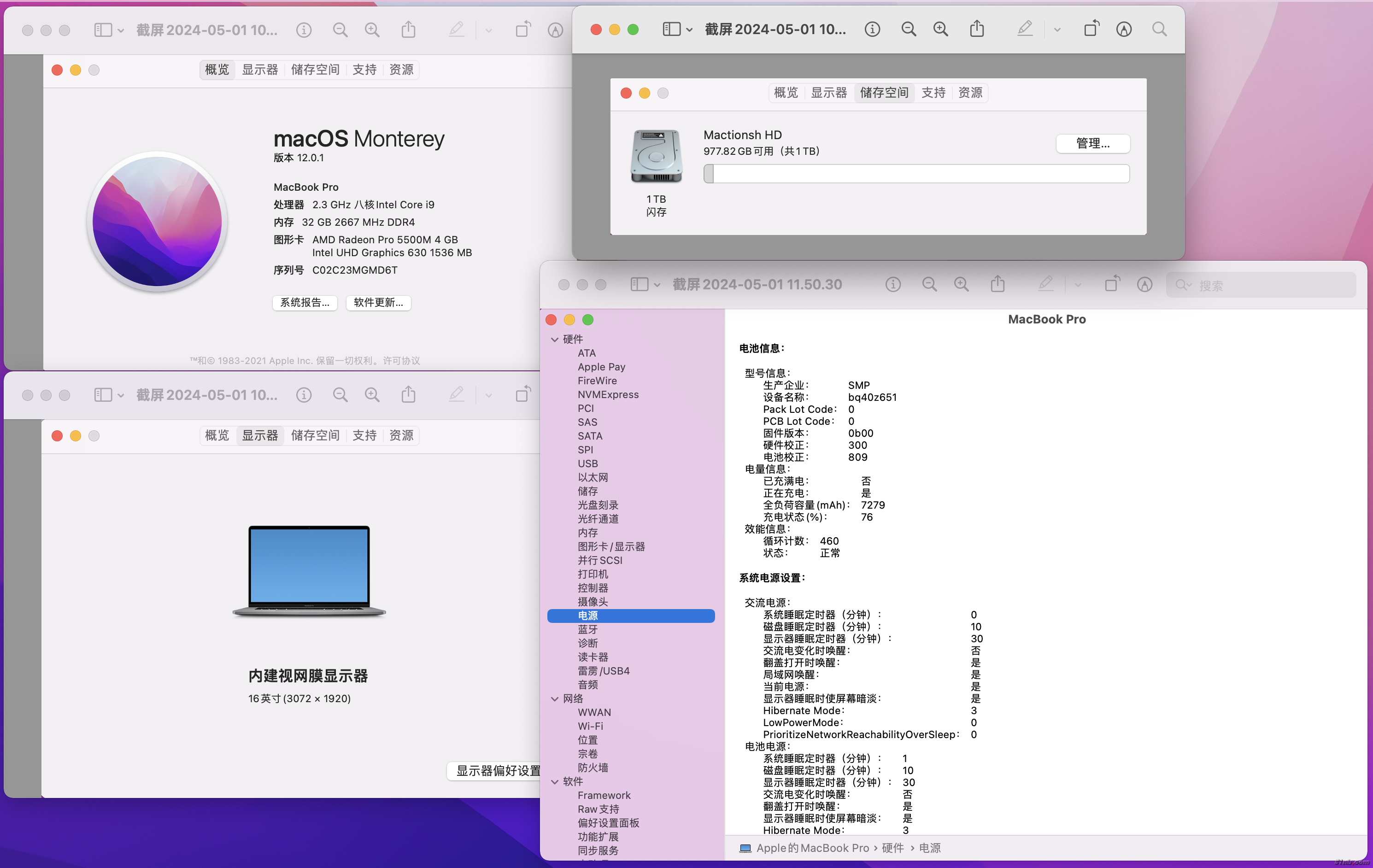The image size is (1373, 868).
Task: Zoom out in 11.50.30 Preview window
Action: point(929,285)
